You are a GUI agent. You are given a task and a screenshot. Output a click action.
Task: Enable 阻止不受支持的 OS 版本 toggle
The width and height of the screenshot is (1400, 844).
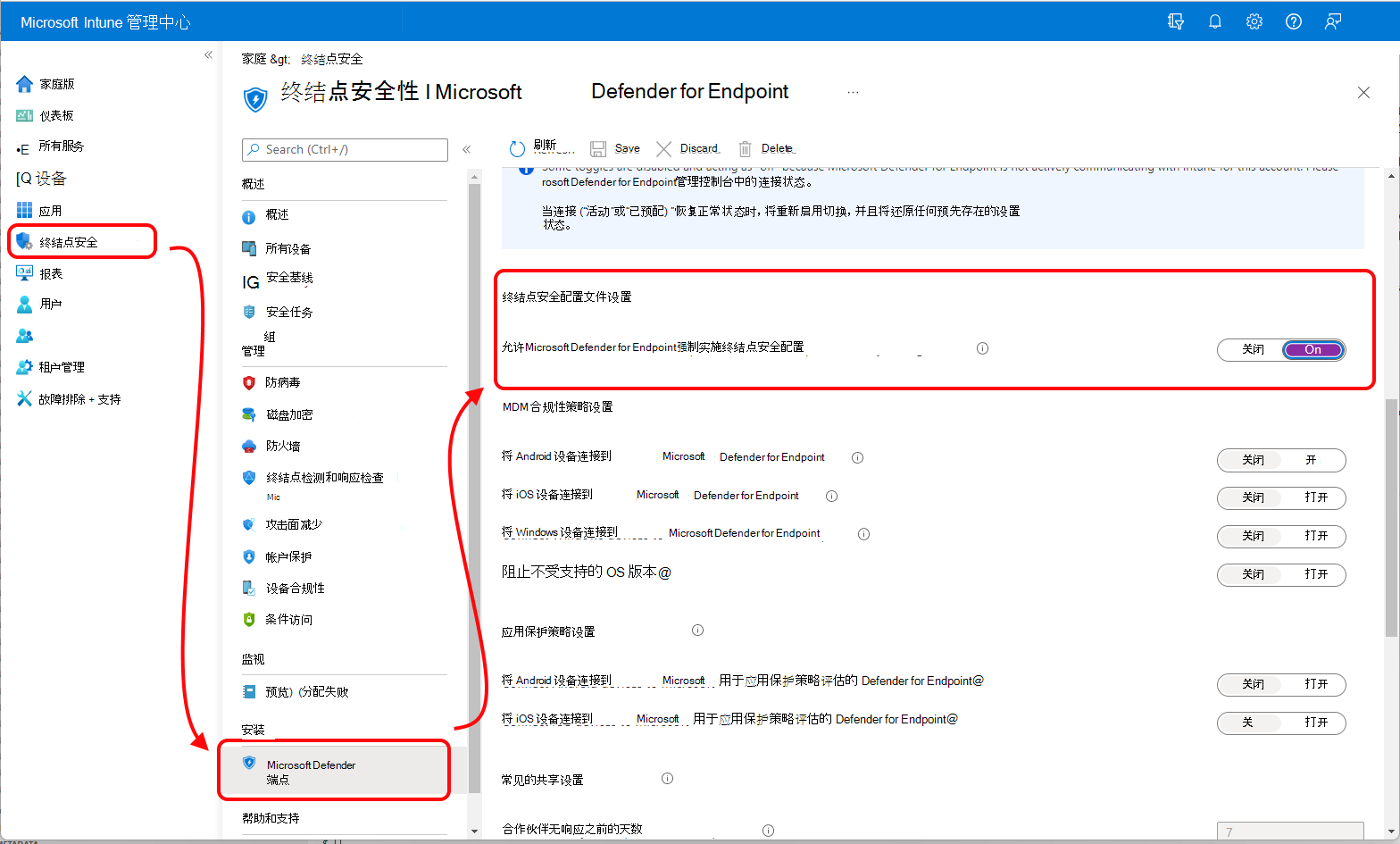1315,574
